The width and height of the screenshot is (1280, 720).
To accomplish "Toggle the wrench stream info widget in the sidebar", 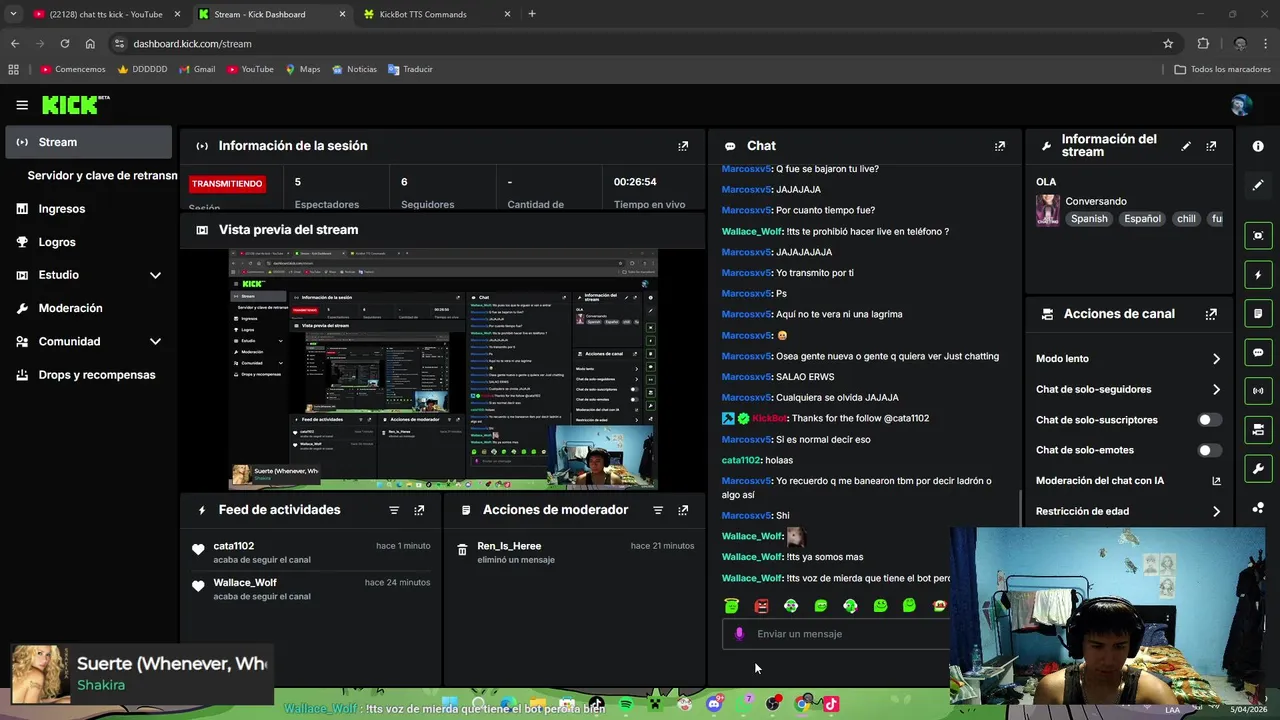I will [1258, 468].
